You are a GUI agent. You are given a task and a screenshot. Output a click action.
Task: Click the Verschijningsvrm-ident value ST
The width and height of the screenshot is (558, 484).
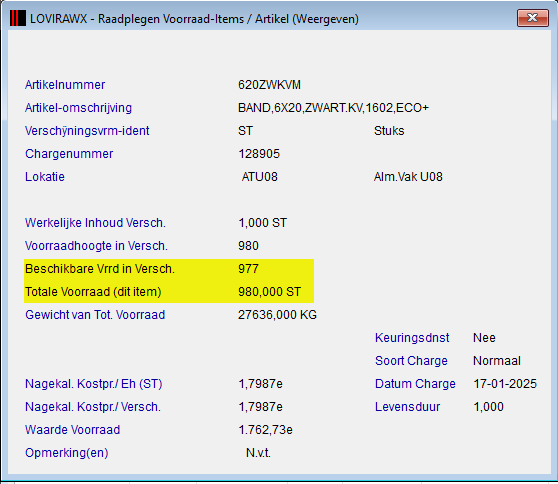click(x=245, y=131)
